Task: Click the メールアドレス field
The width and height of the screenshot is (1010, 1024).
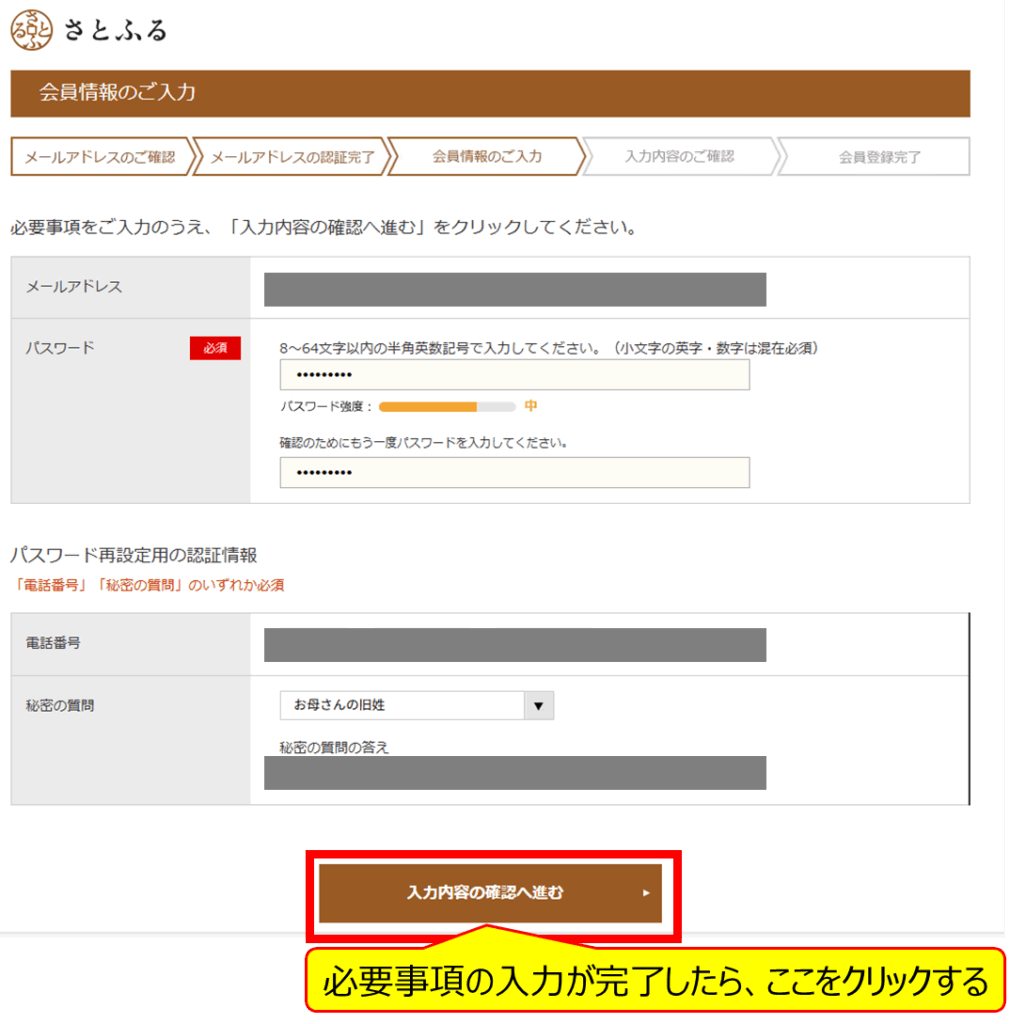Action: coord(514,288)
